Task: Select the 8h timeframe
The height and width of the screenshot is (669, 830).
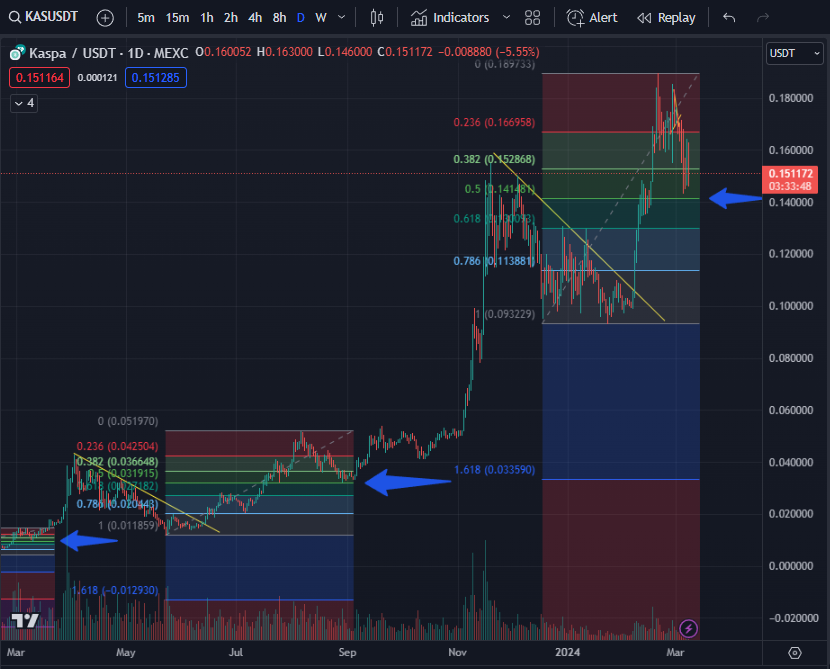Action: 279,18
